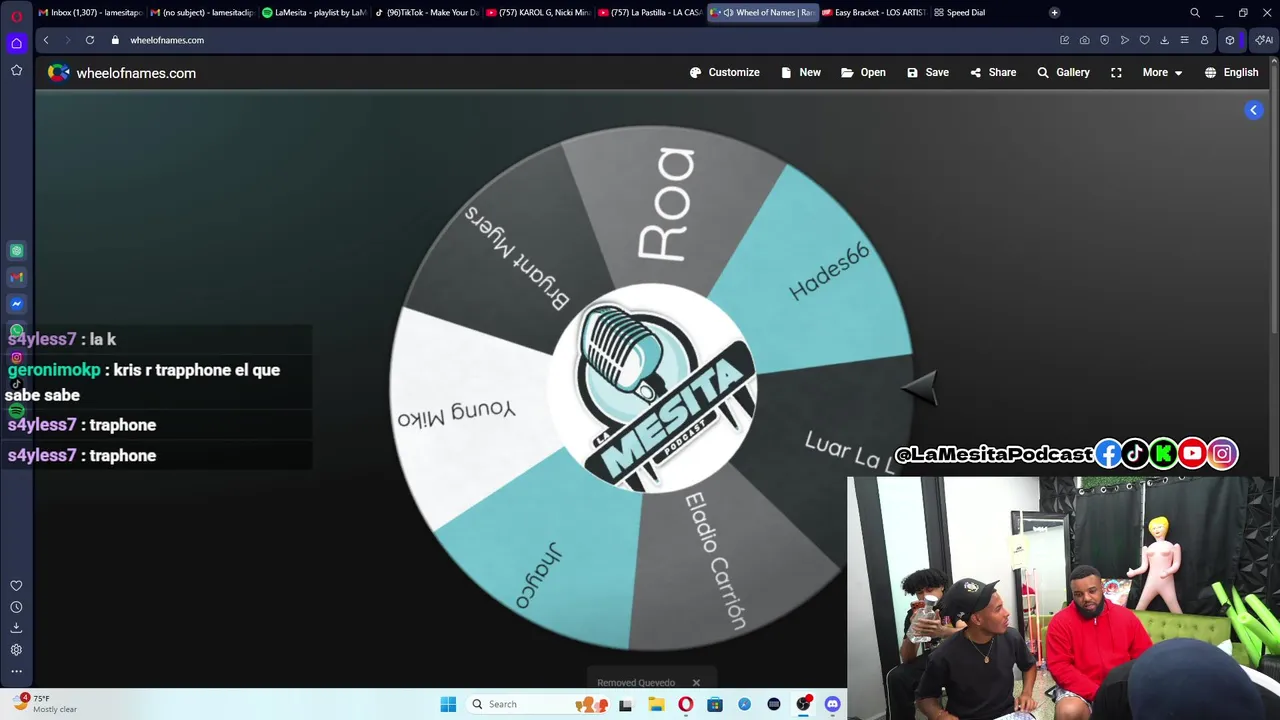Open Instagram in the sidebar

coord(16,357)
